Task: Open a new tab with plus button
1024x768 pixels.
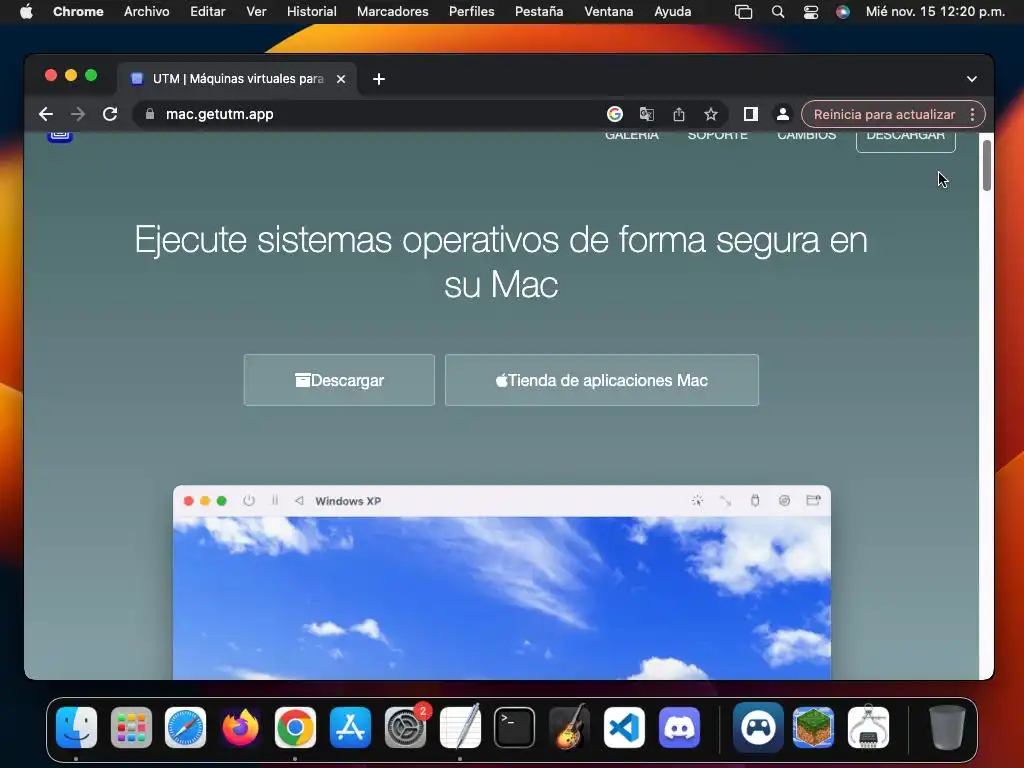Action: [379, 79]
